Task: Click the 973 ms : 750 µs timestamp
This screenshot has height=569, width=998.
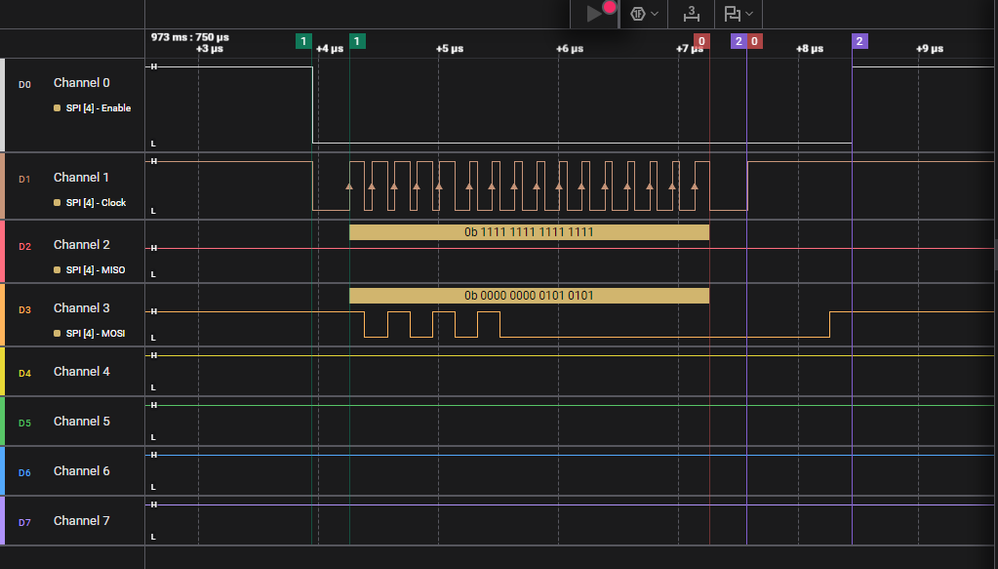Action: [190, 38]
